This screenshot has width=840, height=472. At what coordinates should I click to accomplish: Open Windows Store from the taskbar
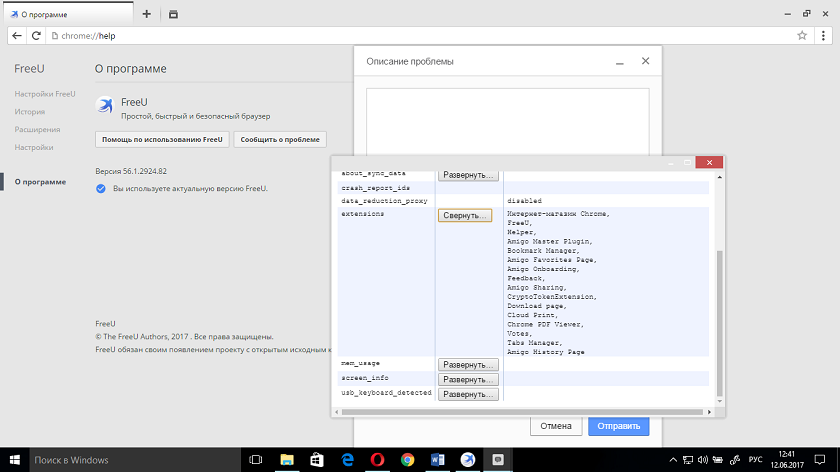317,459
